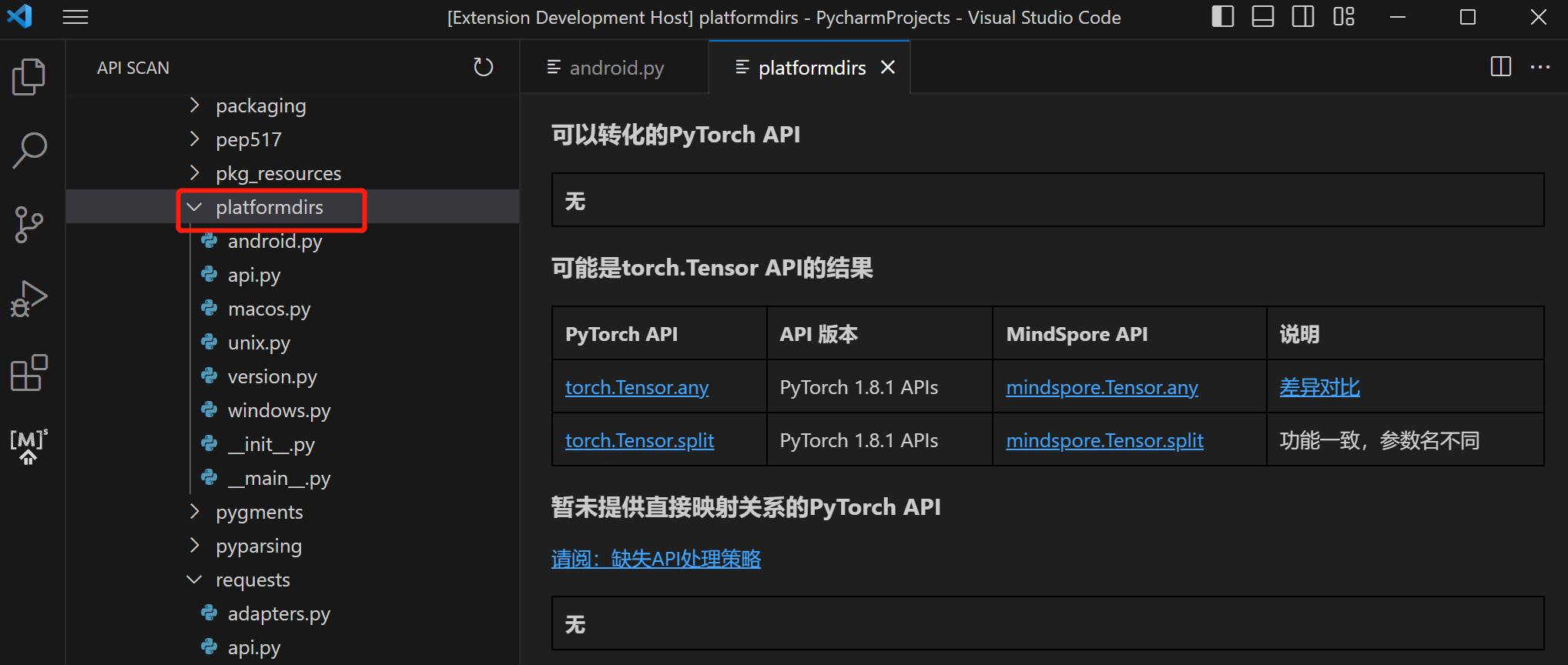Open the Explorer view in activity bar

pos(29,77)
